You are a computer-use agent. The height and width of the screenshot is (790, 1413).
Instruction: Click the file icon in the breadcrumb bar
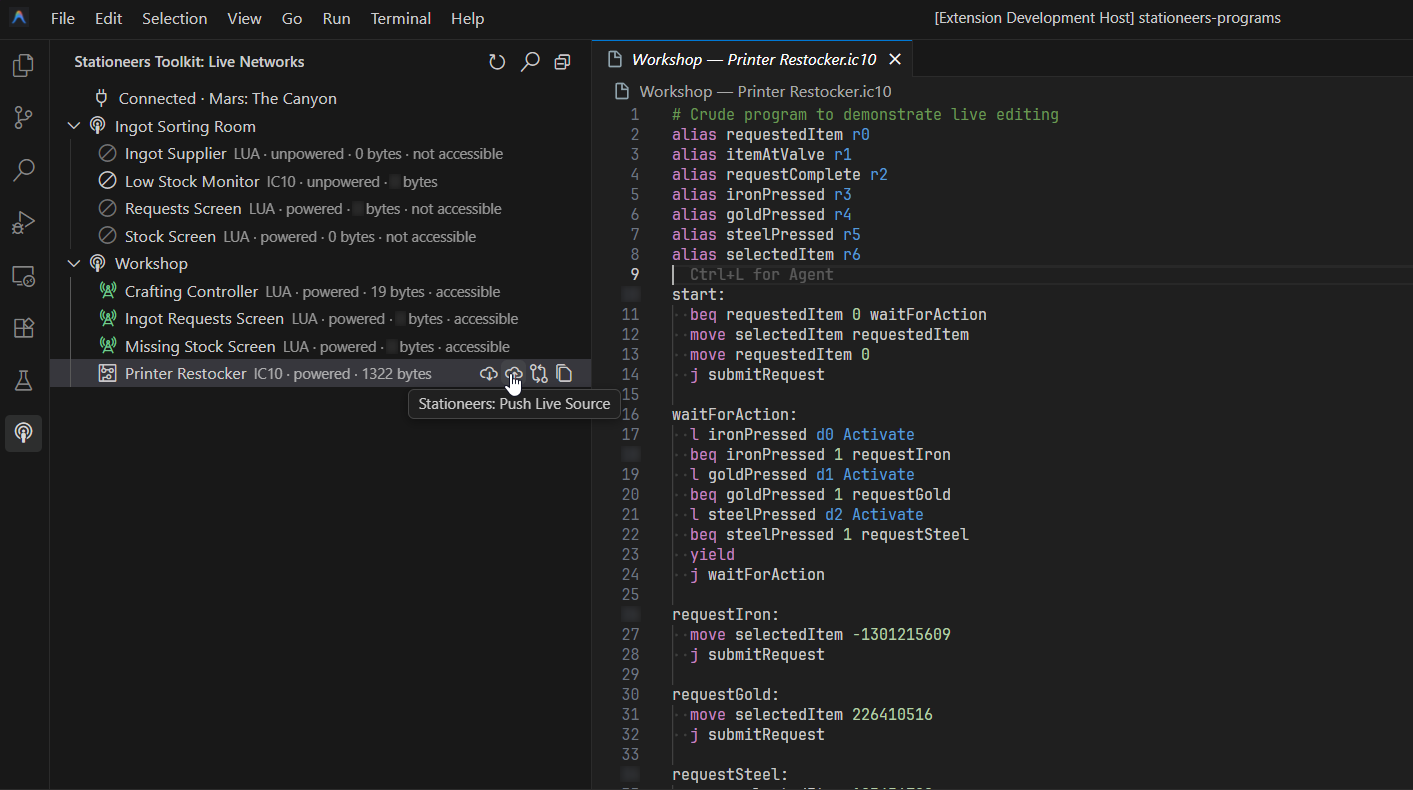[622, 91]
